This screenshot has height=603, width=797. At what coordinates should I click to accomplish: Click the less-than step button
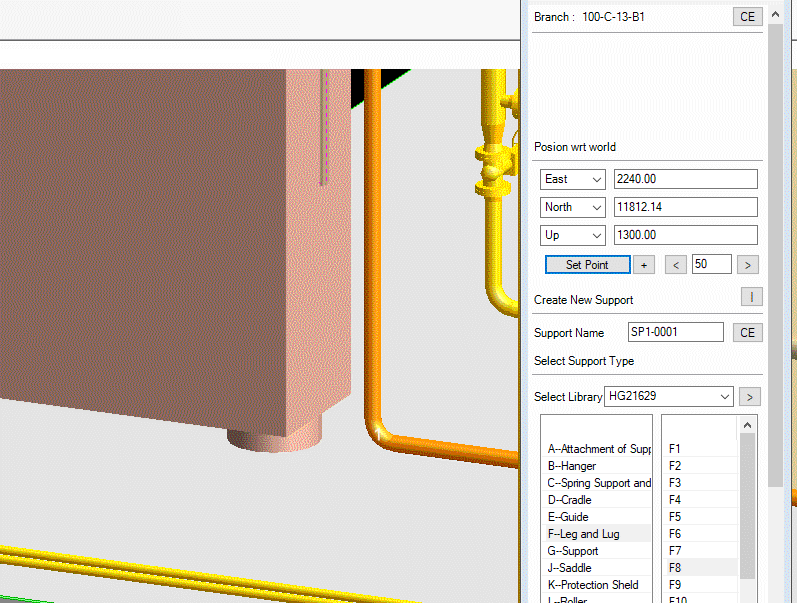(676, 264)
